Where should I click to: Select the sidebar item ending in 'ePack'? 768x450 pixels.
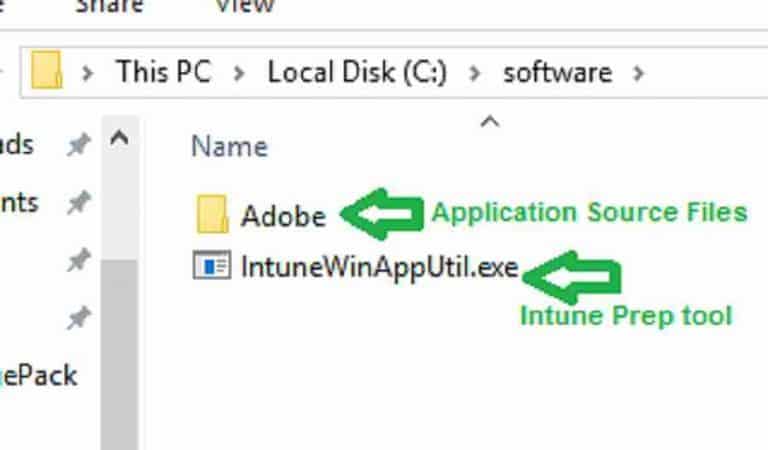pos(38,376)
